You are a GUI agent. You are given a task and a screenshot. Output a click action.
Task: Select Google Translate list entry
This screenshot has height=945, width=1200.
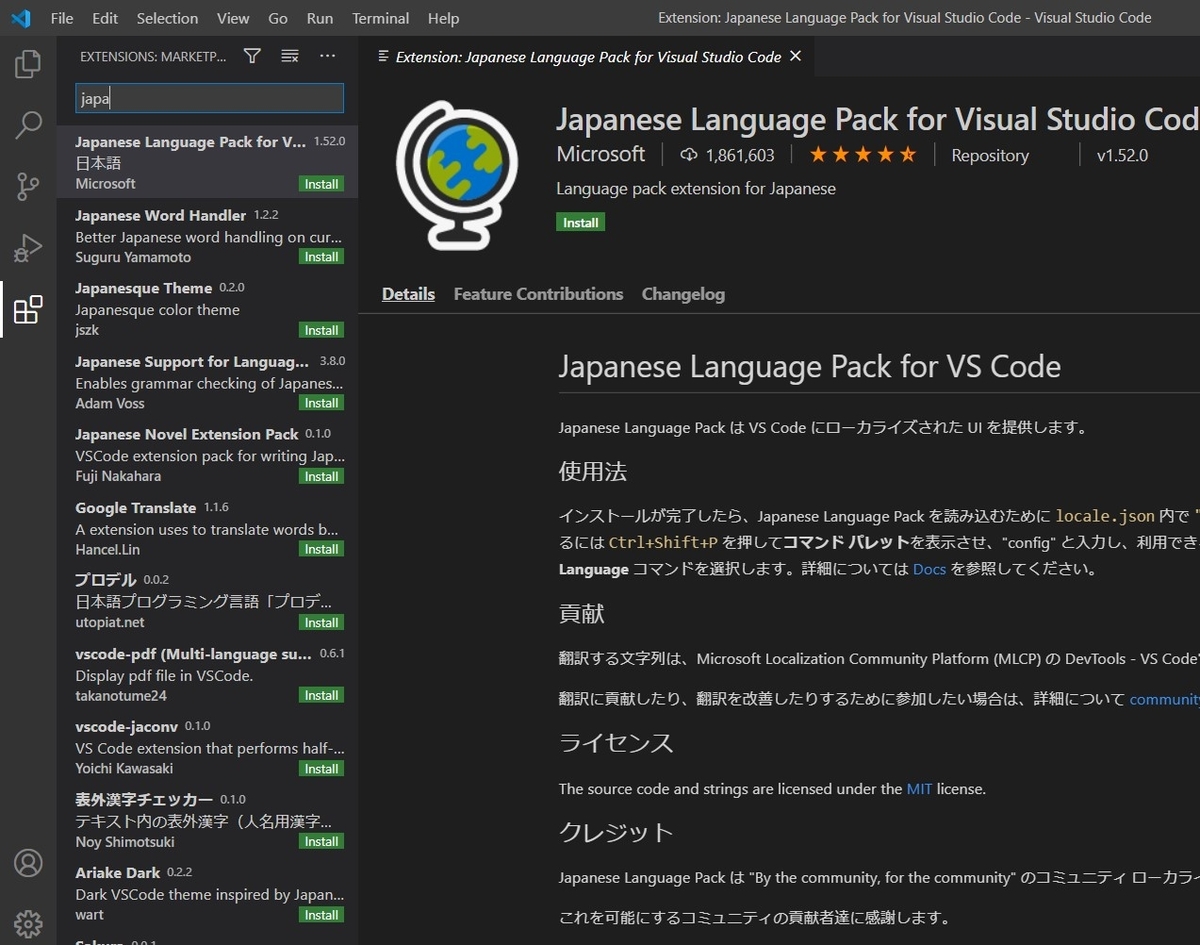point(207,527)
